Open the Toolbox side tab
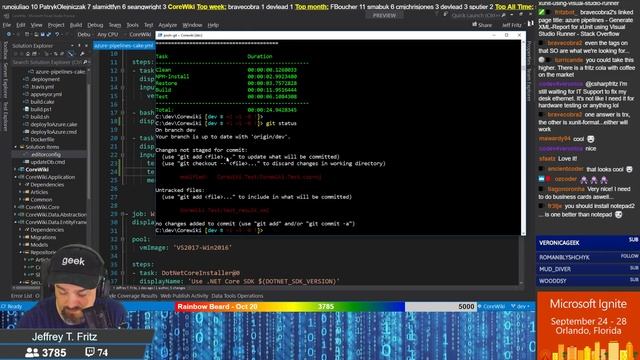 pos(5,51)
